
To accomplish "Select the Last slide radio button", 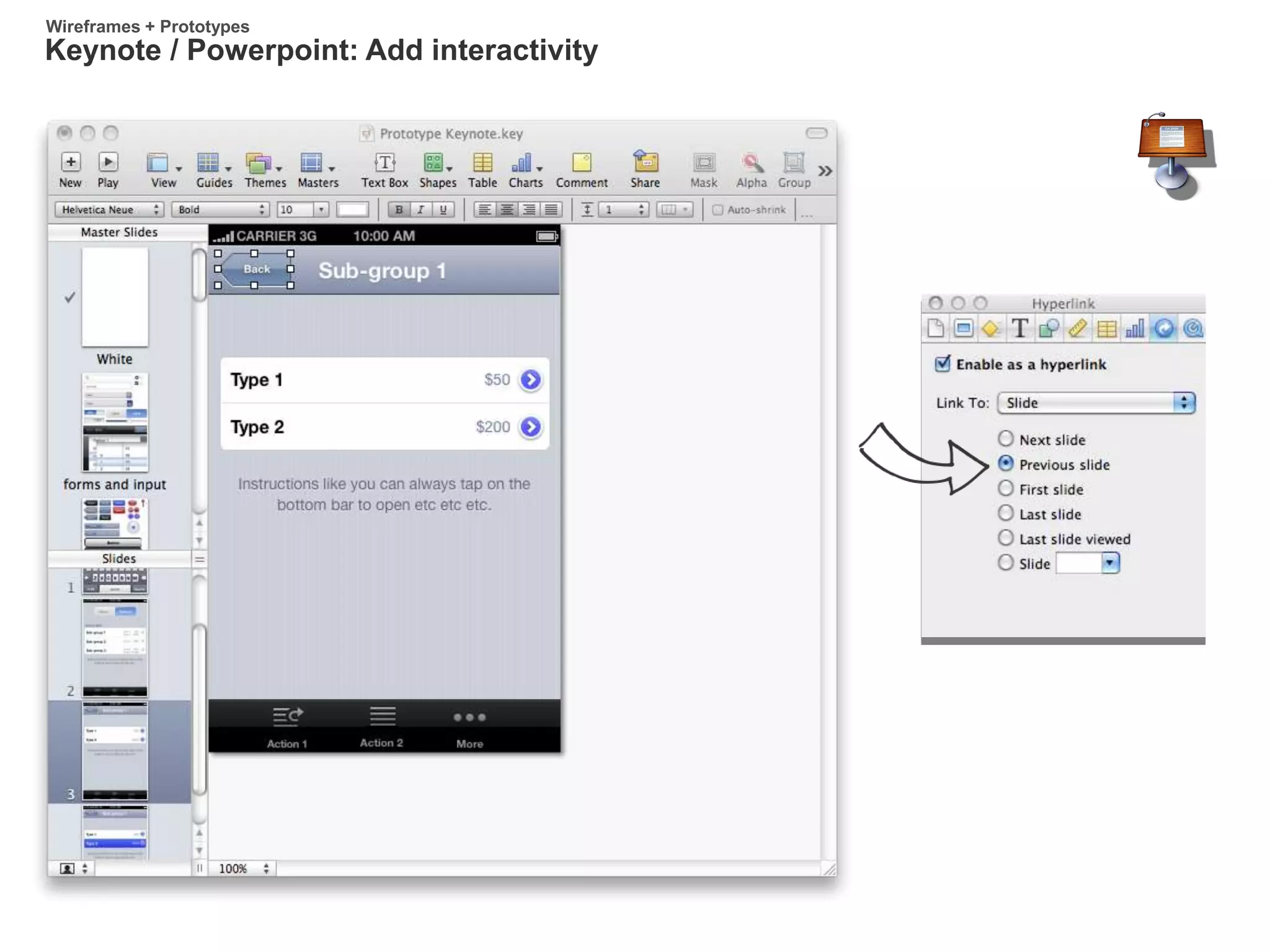I will coord(1006,513).
